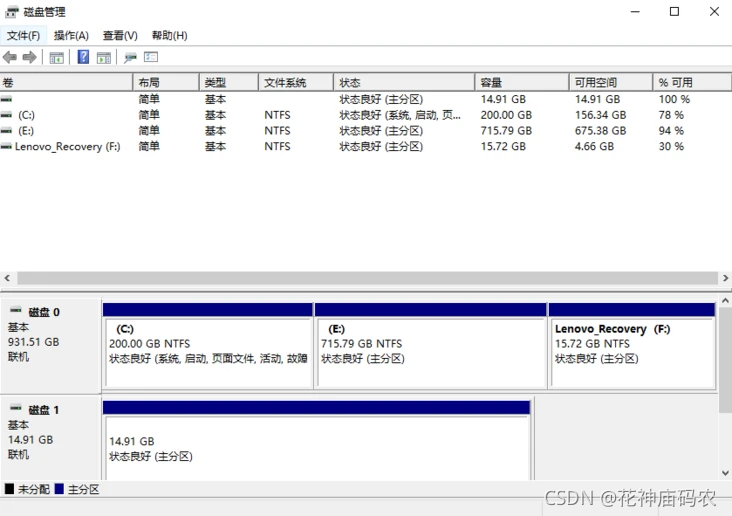Select the (E:) 715.79 GB partition block
The height and width of the screenshot is (516, 732).
(431, 346)
